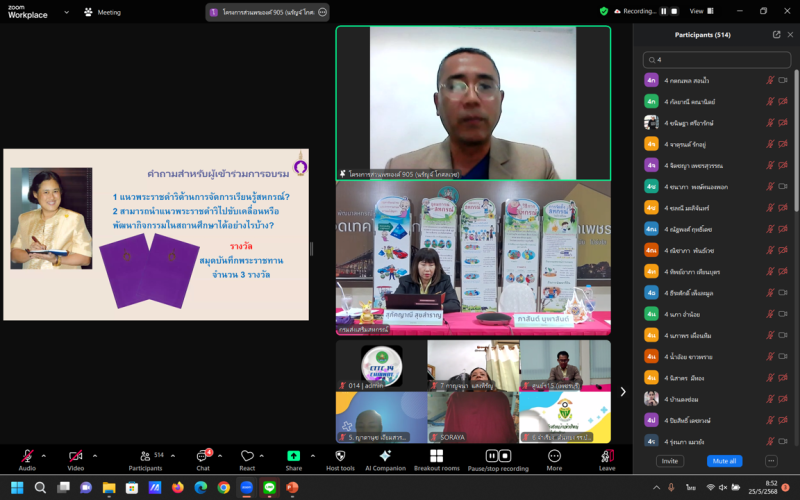Viewport: 800px width, 500px height.
Task: Expand the Audio options caret
Action: pos(43,456)
